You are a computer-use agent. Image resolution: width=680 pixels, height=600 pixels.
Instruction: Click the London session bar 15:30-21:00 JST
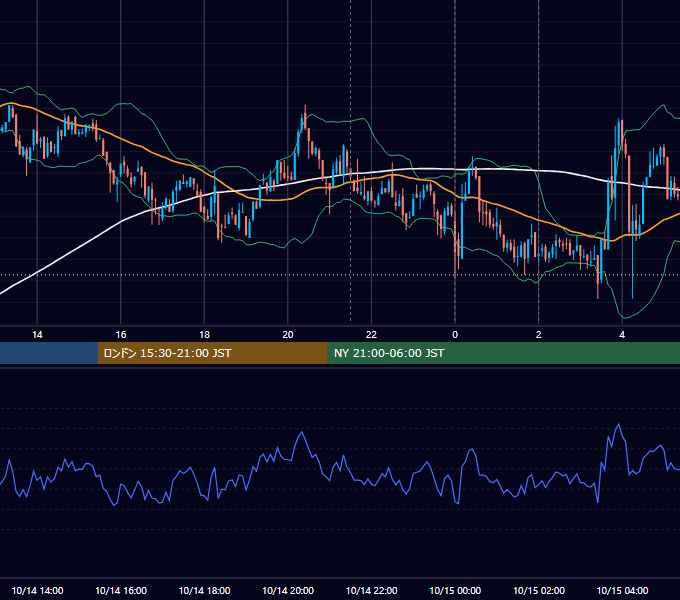coord(212,353)
